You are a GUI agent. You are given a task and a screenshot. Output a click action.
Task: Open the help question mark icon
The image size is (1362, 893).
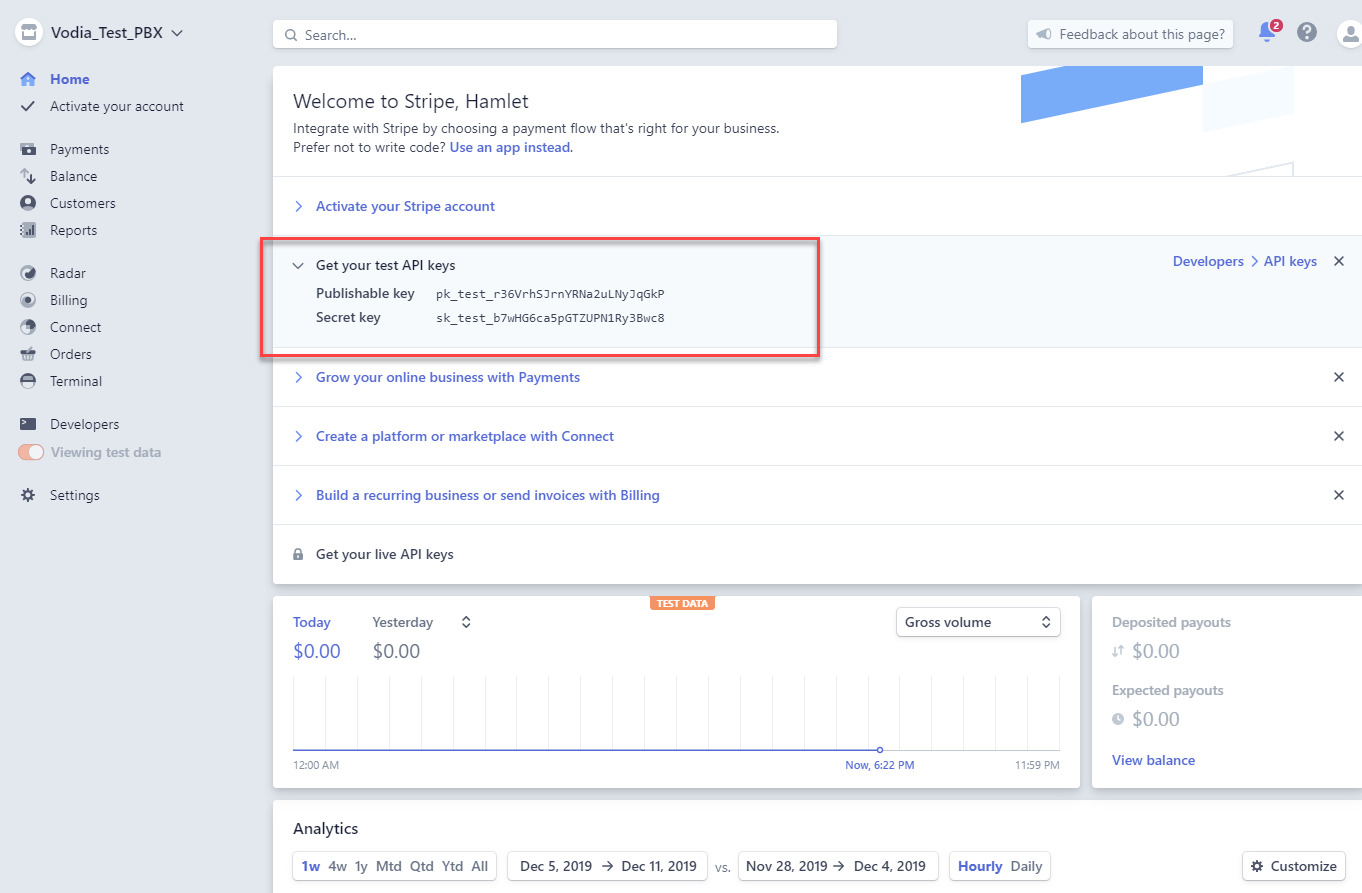tap(1307, 32)
